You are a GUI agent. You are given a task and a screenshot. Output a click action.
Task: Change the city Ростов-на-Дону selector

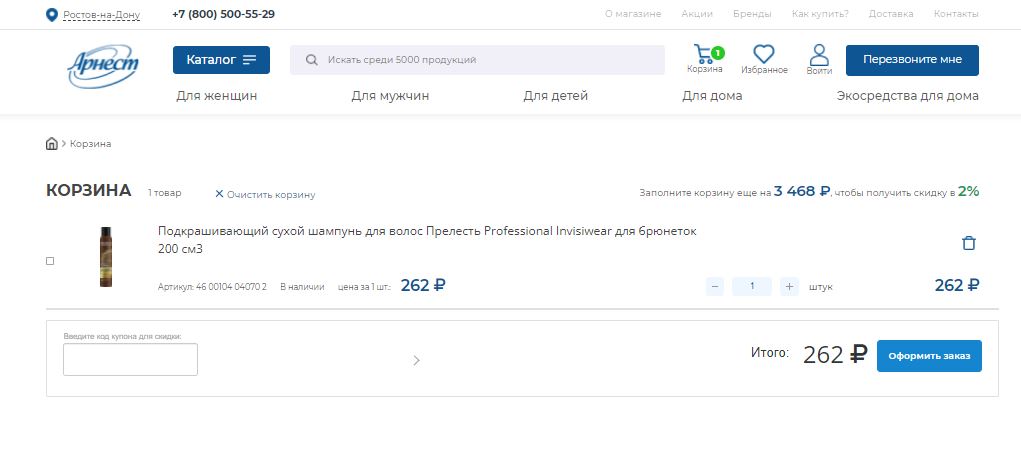tap(101, 15)
